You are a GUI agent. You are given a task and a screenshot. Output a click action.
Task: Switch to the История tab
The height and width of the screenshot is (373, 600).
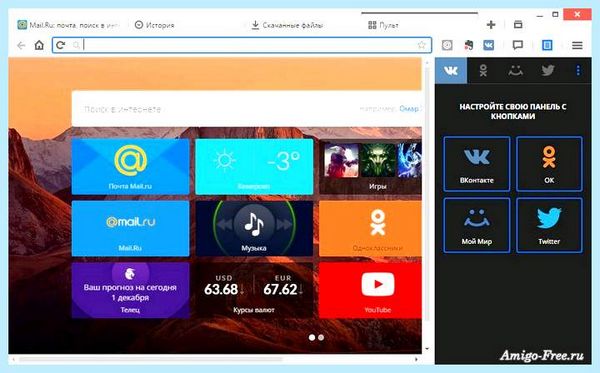[155, 25]
